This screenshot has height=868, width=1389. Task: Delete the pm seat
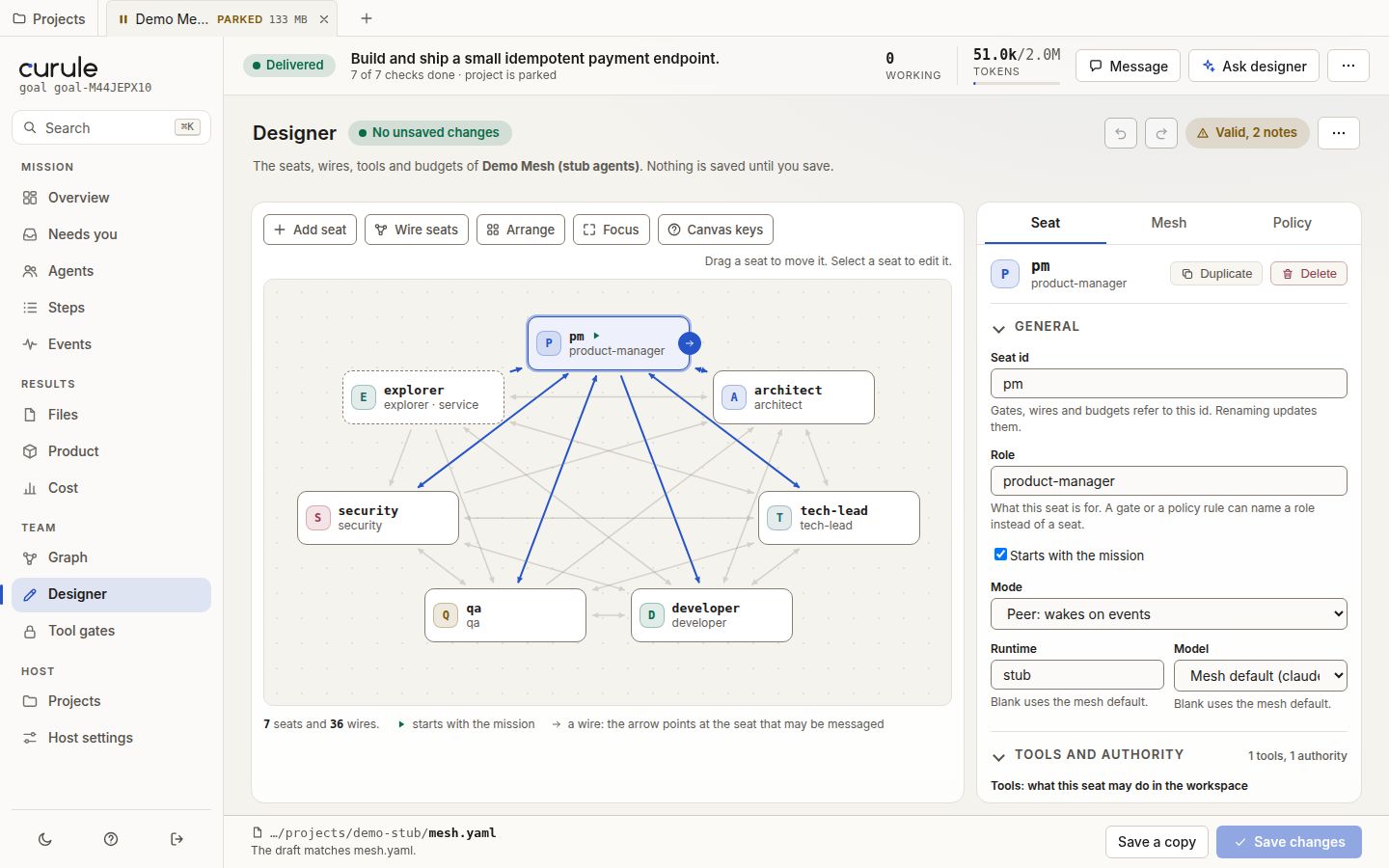[x=1309, y=274]
